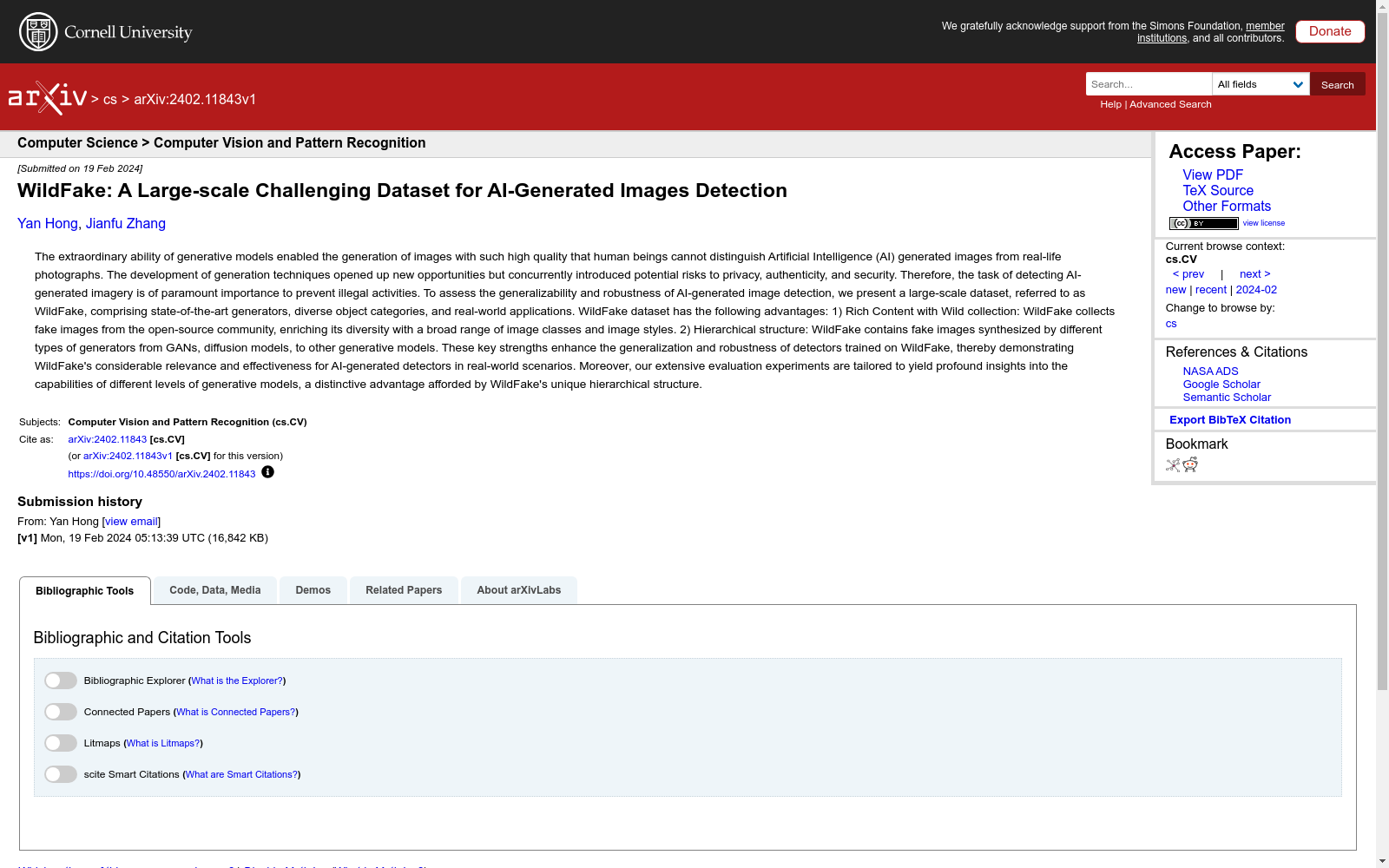Open the Advanced Search link
The width and height of the screenshot is (1389, 868).
(x=1170, y=104)
